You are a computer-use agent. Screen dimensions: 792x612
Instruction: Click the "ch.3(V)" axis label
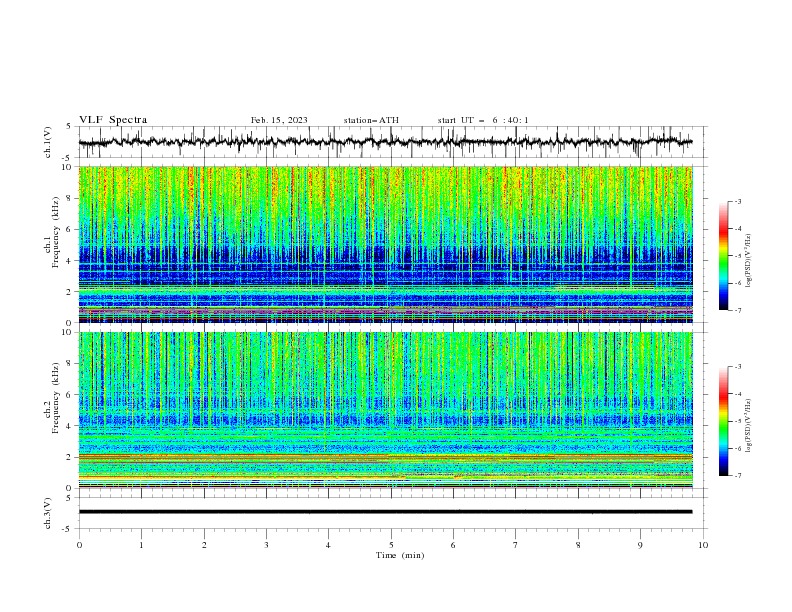(x=48, y=513)
